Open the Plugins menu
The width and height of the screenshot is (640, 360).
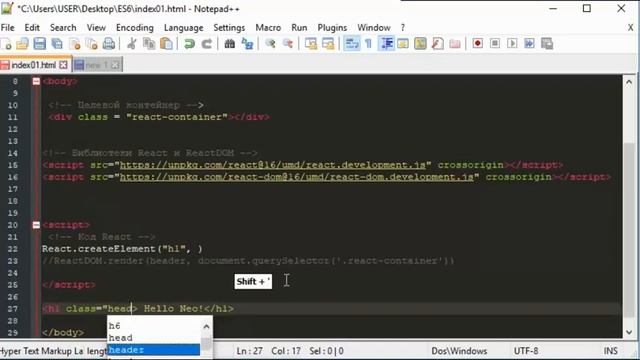tap(332, 28)
